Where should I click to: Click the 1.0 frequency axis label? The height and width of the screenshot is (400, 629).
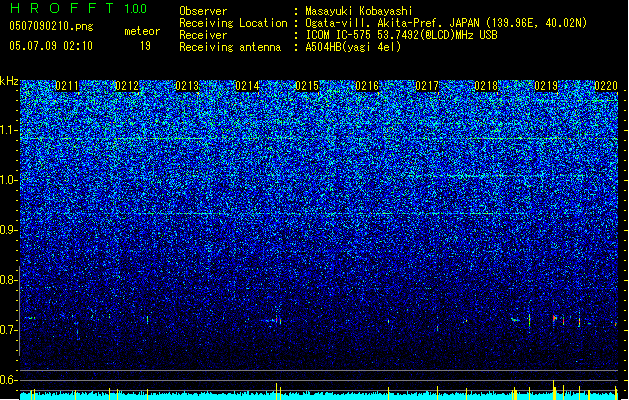[x=9, y=180]
